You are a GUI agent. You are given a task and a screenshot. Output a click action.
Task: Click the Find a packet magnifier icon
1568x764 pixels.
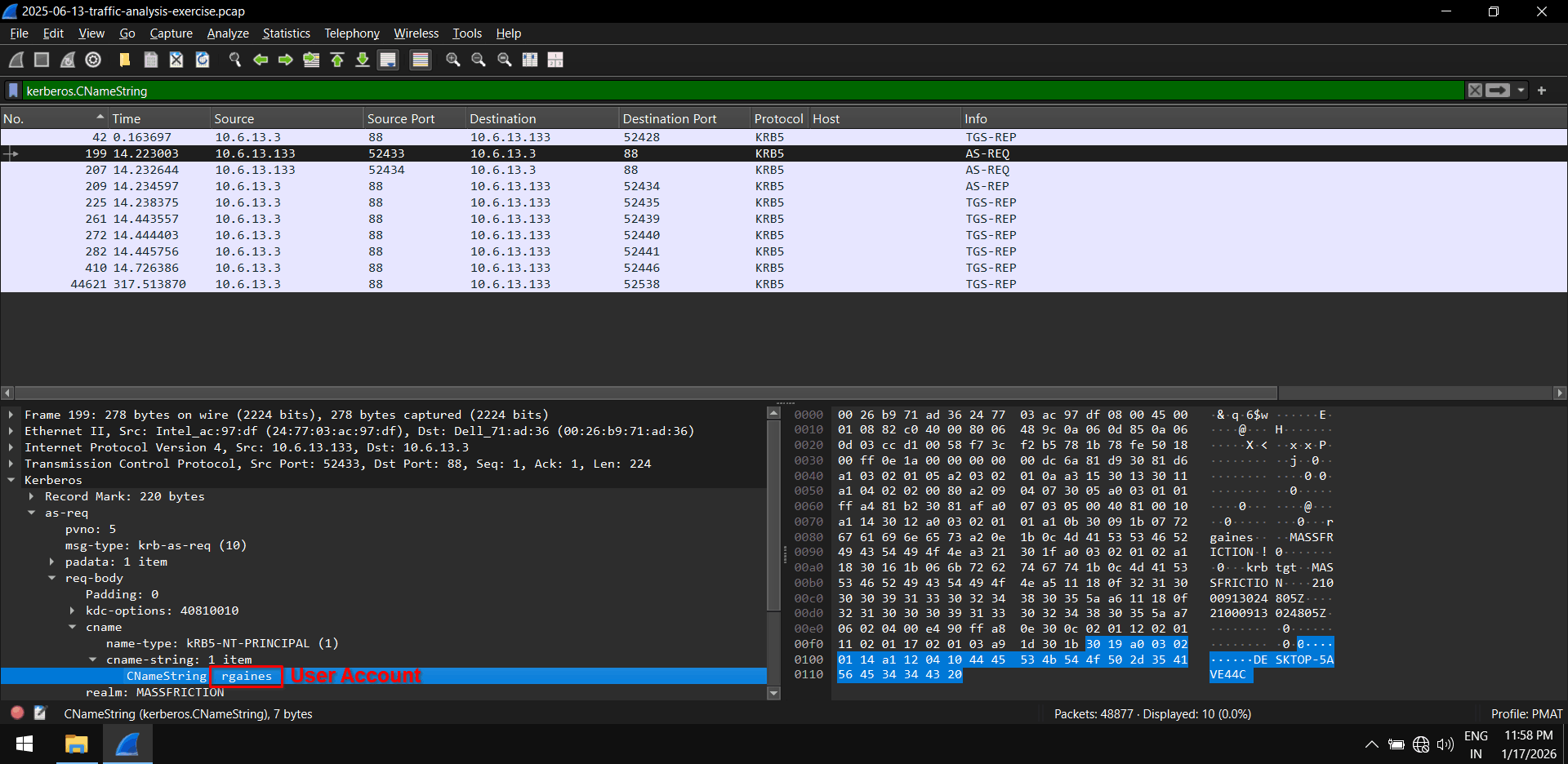click(235, 60)
